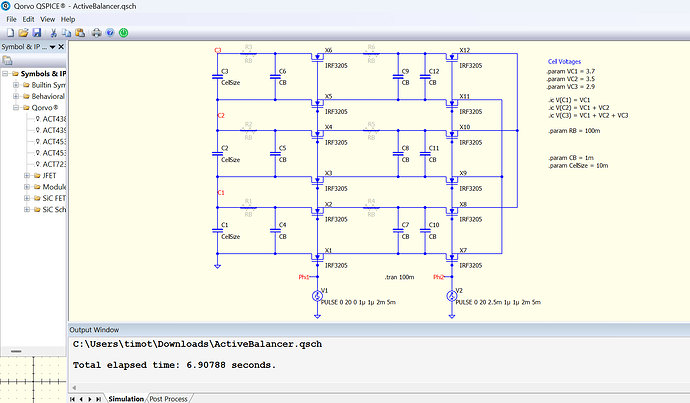Copy selection with the copy icon

tap(66, 33)
